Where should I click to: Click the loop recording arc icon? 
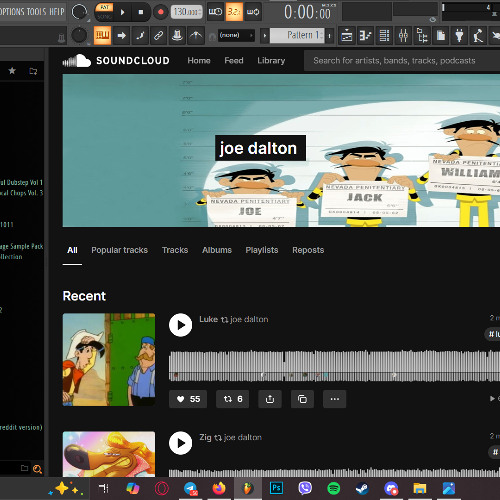pos(196,35)
